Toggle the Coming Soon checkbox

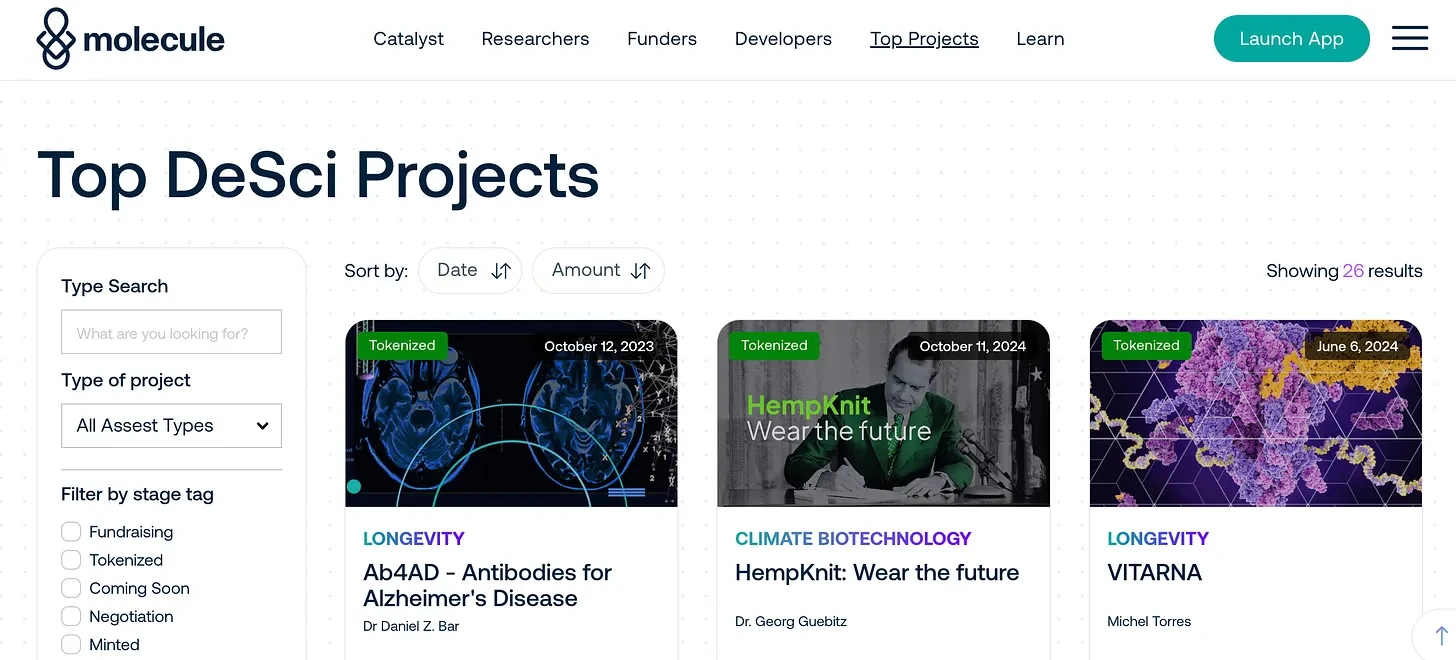pos(71,588)
